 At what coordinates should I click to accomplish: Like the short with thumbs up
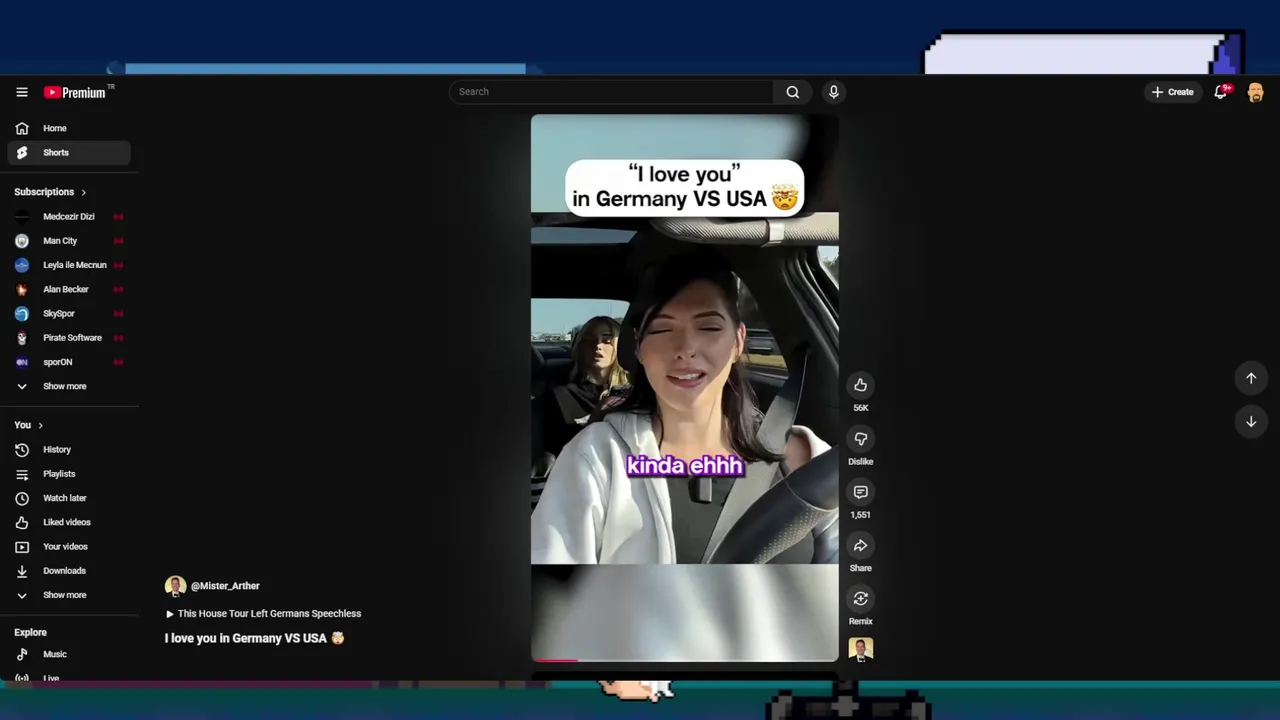point(860,385)
